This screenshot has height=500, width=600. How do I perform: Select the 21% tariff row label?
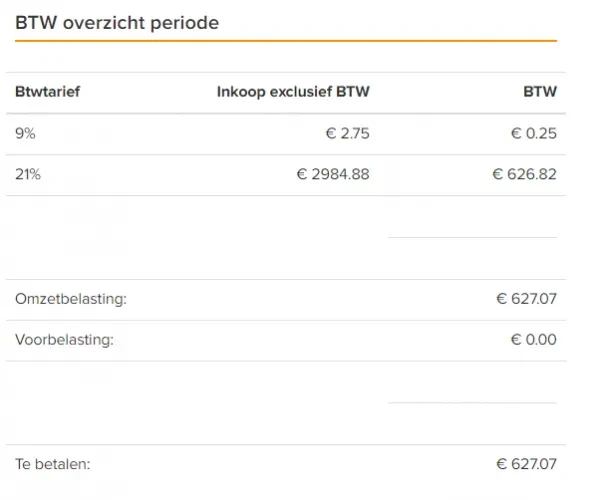pyautogui.click(x=28, y=174)
